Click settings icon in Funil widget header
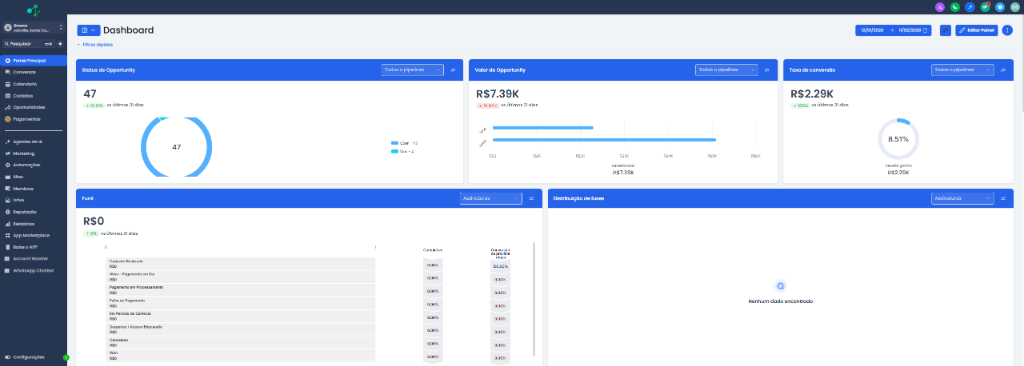This screenshot has height=366, width=1024. click(x=532, y=198)
